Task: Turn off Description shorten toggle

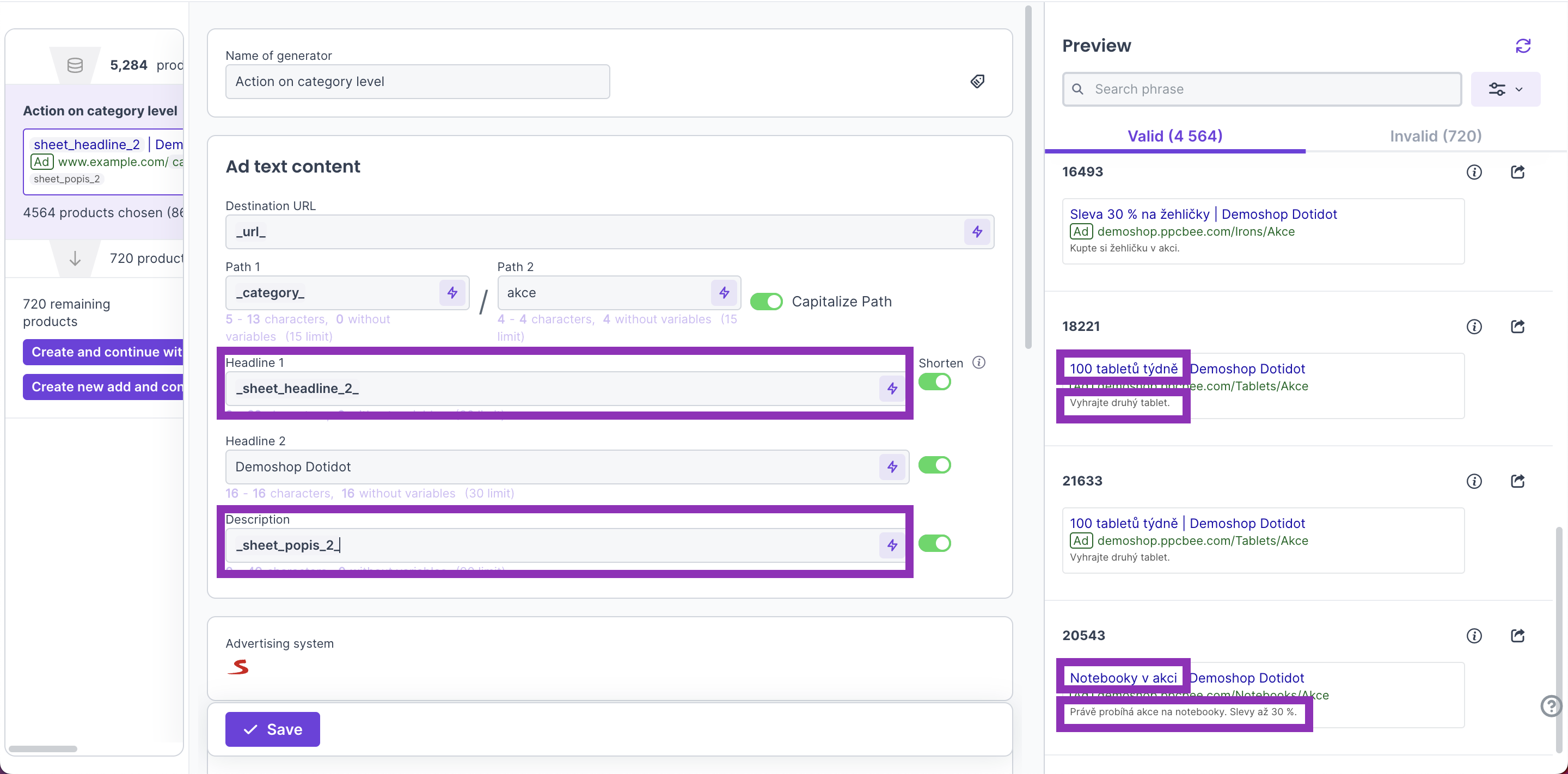Action: (x=934, y=543)
